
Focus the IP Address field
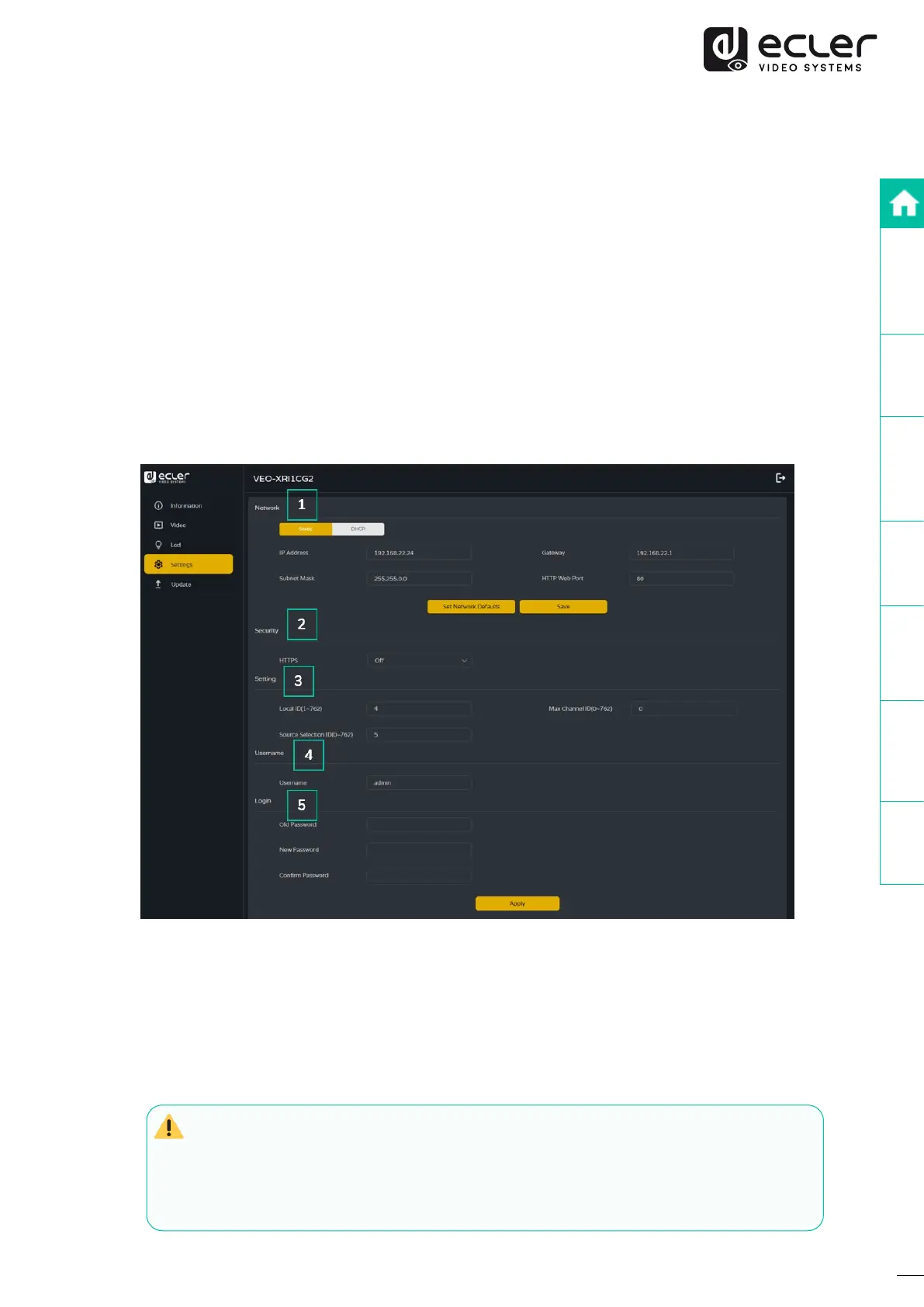(419, 553)
